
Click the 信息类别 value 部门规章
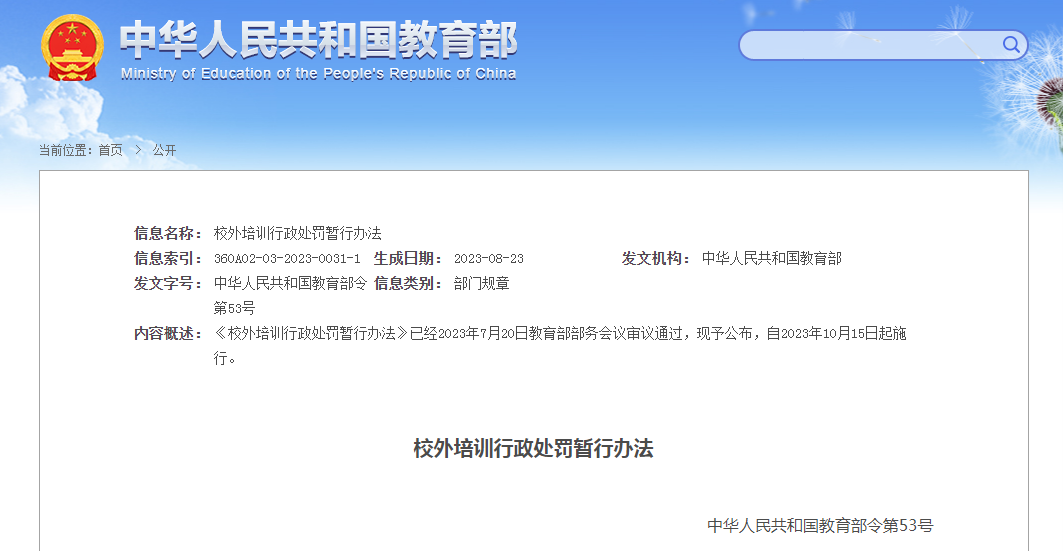(481, 283)
